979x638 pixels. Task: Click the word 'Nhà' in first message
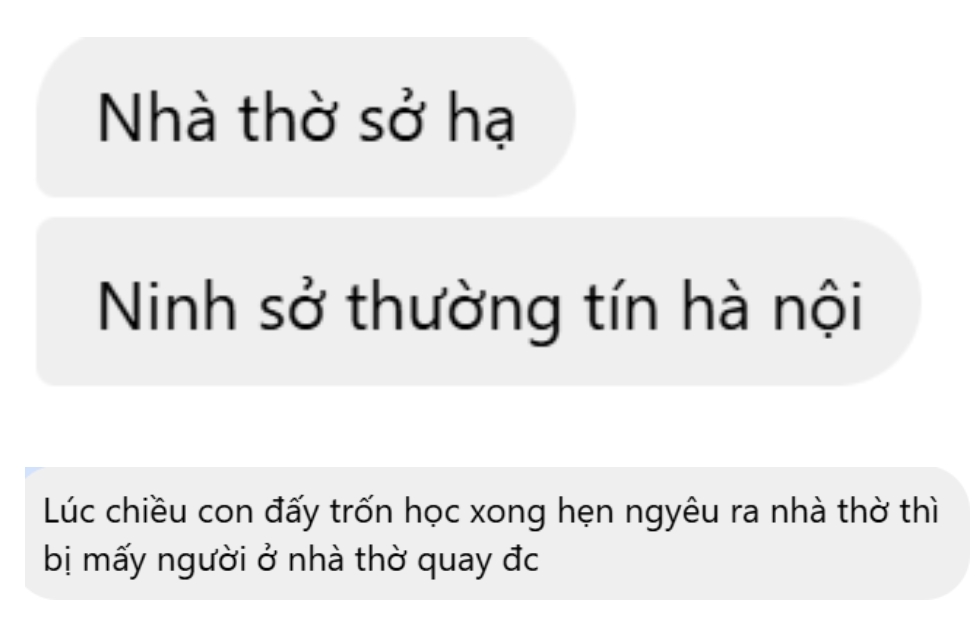click(x=157, y=117)
